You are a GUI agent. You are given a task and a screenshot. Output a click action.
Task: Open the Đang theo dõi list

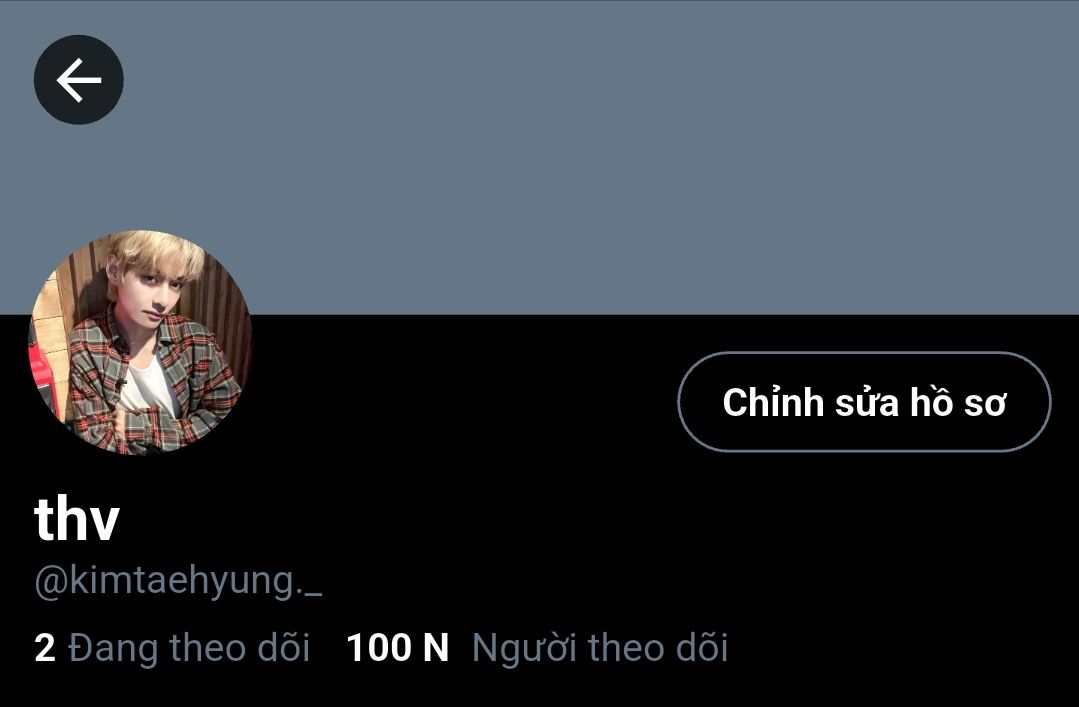click(x=172, y=648)
